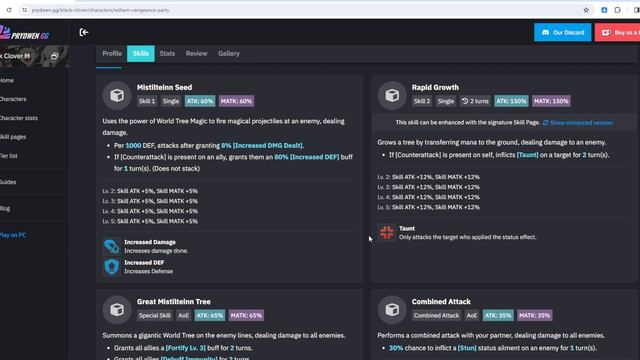The height and width of the screenshot is (360, 640).
Task: Collapse the sidebar with the arrow icon
Action: [84, 32]
